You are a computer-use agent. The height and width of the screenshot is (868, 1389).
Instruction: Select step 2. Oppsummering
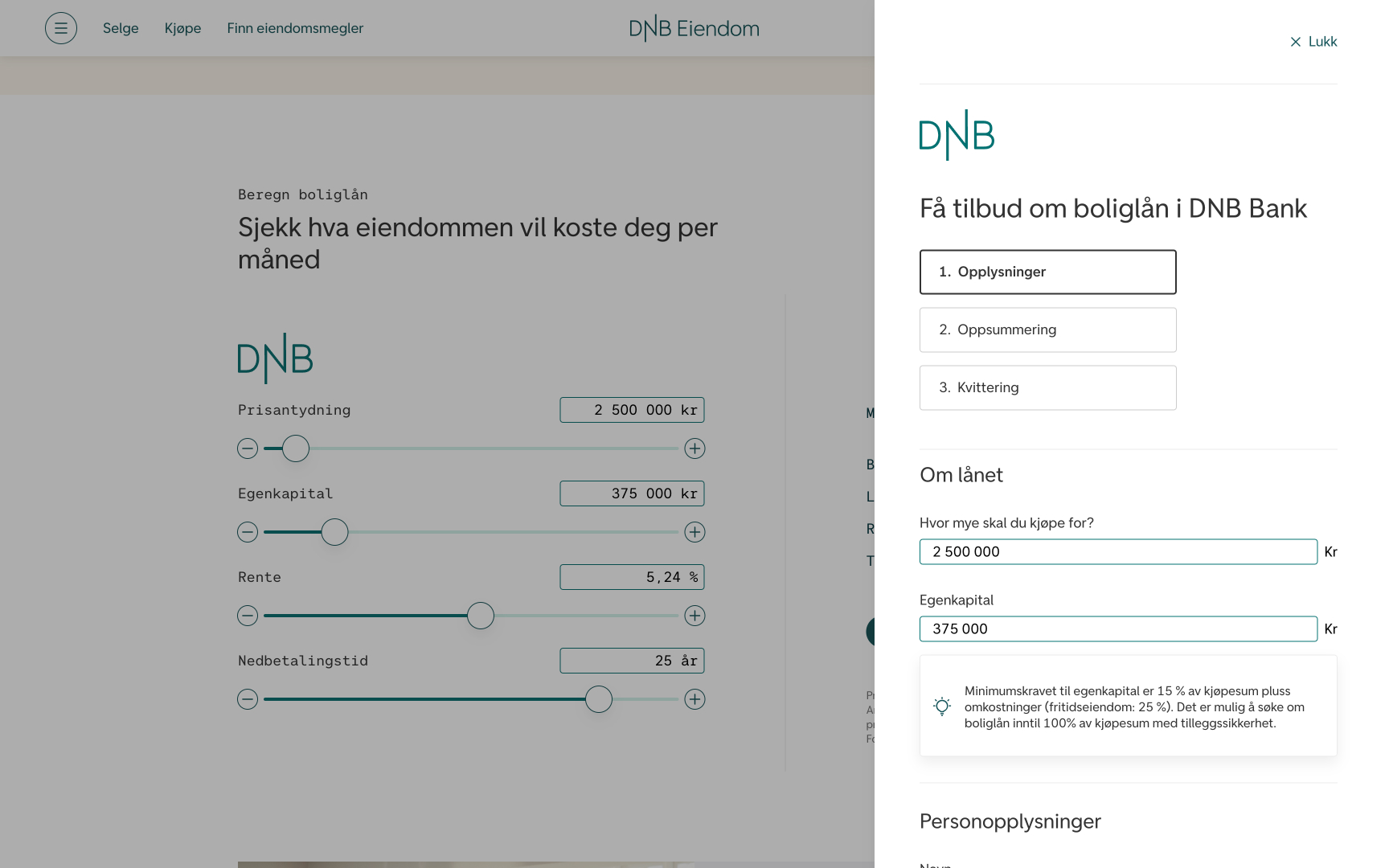click(1048, 330)
